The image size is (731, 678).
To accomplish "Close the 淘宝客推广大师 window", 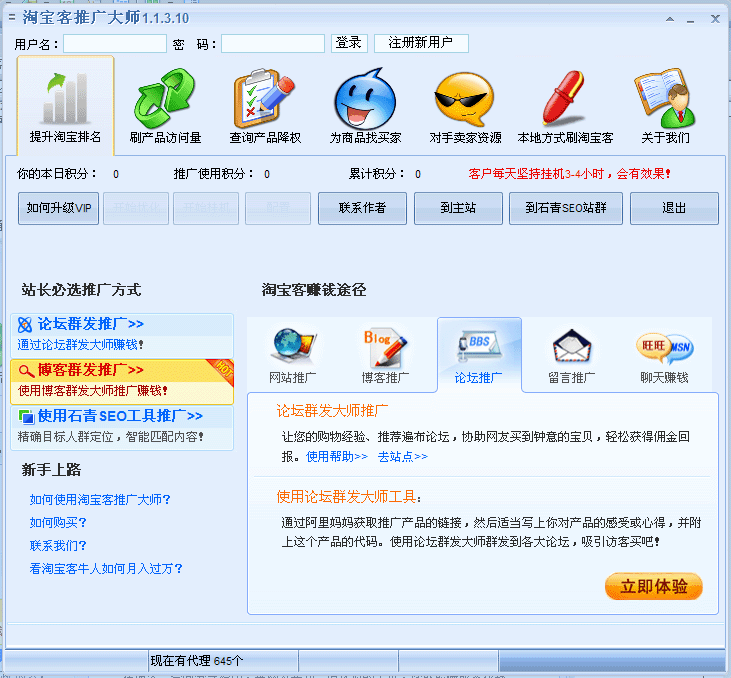I will click(x=715, y=19).
